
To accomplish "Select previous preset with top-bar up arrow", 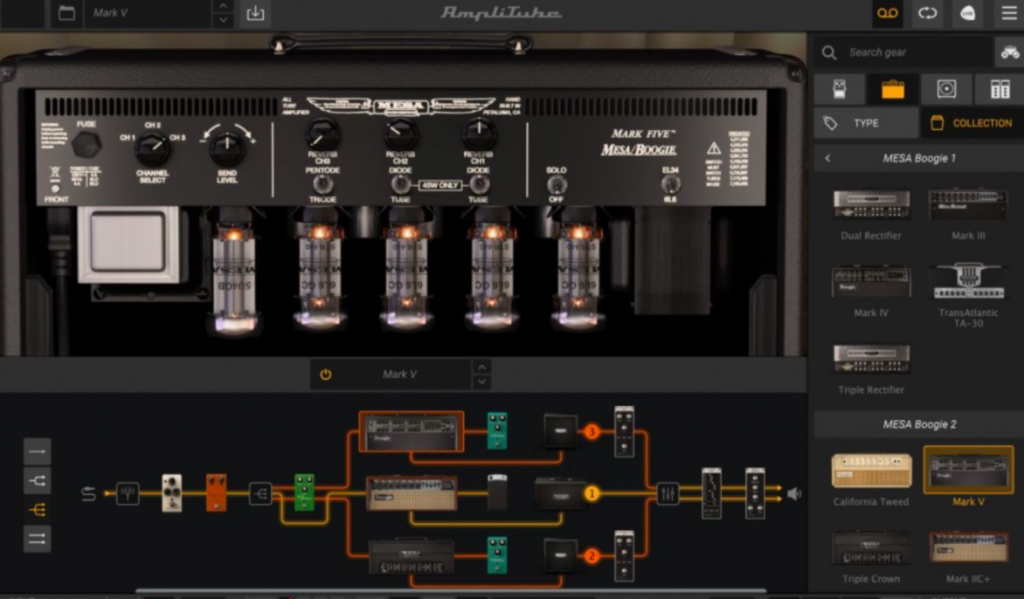I will click(223, 6).
